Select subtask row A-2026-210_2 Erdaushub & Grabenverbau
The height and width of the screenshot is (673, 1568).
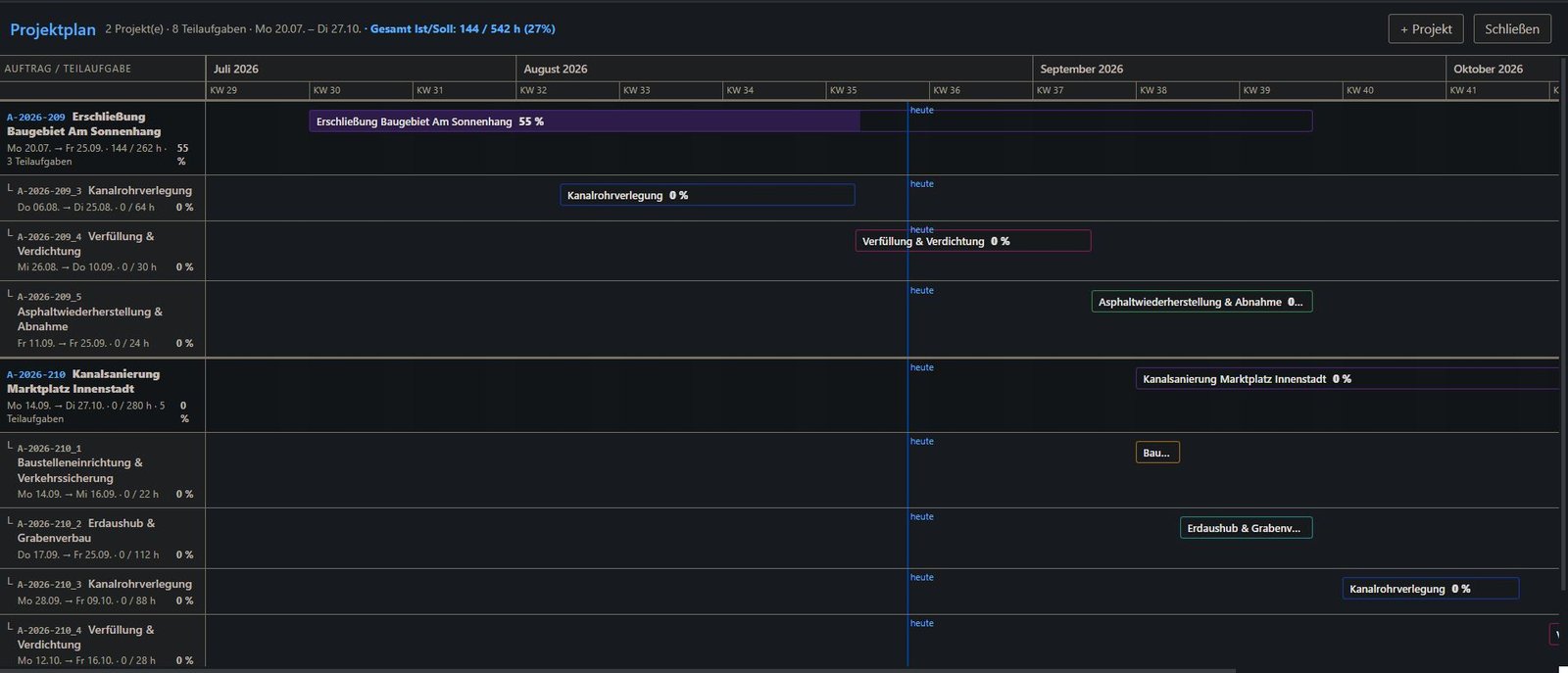103,538
